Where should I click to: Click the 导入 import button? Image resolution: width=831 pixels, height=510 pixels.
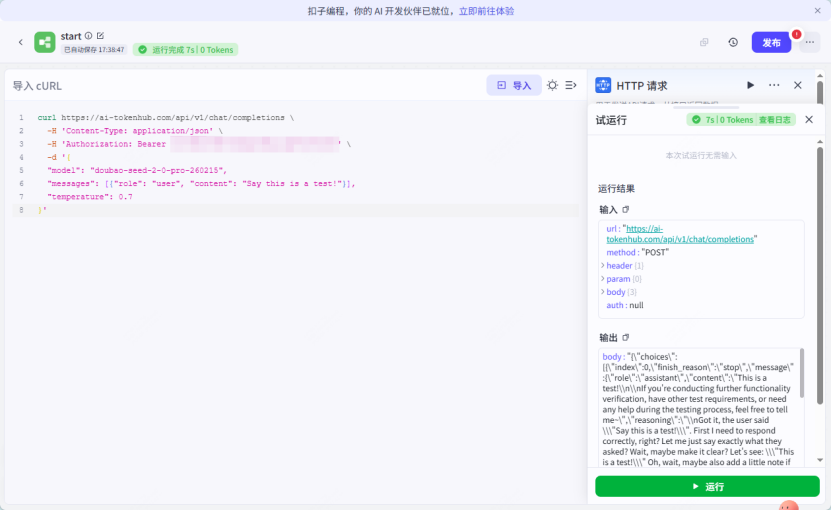coord(514,85)
